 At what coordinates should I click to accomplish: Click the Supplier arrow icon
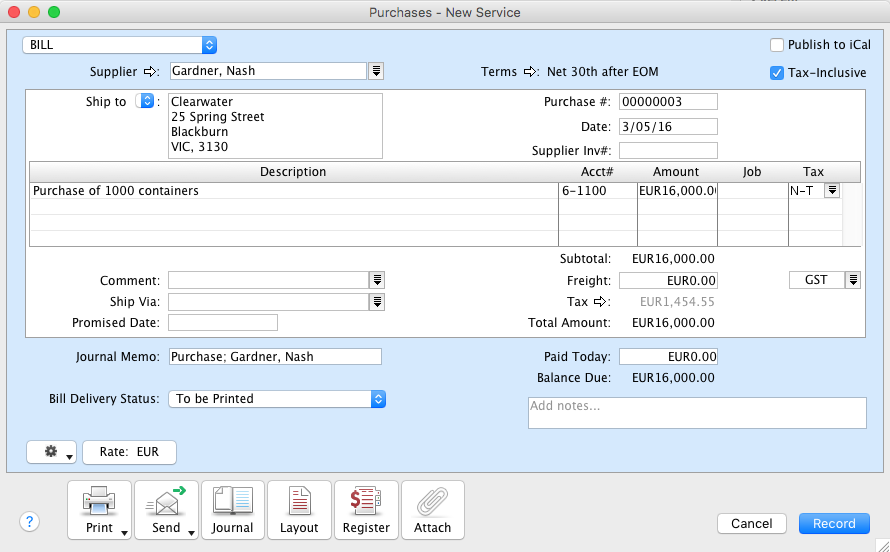click(152, 72)
